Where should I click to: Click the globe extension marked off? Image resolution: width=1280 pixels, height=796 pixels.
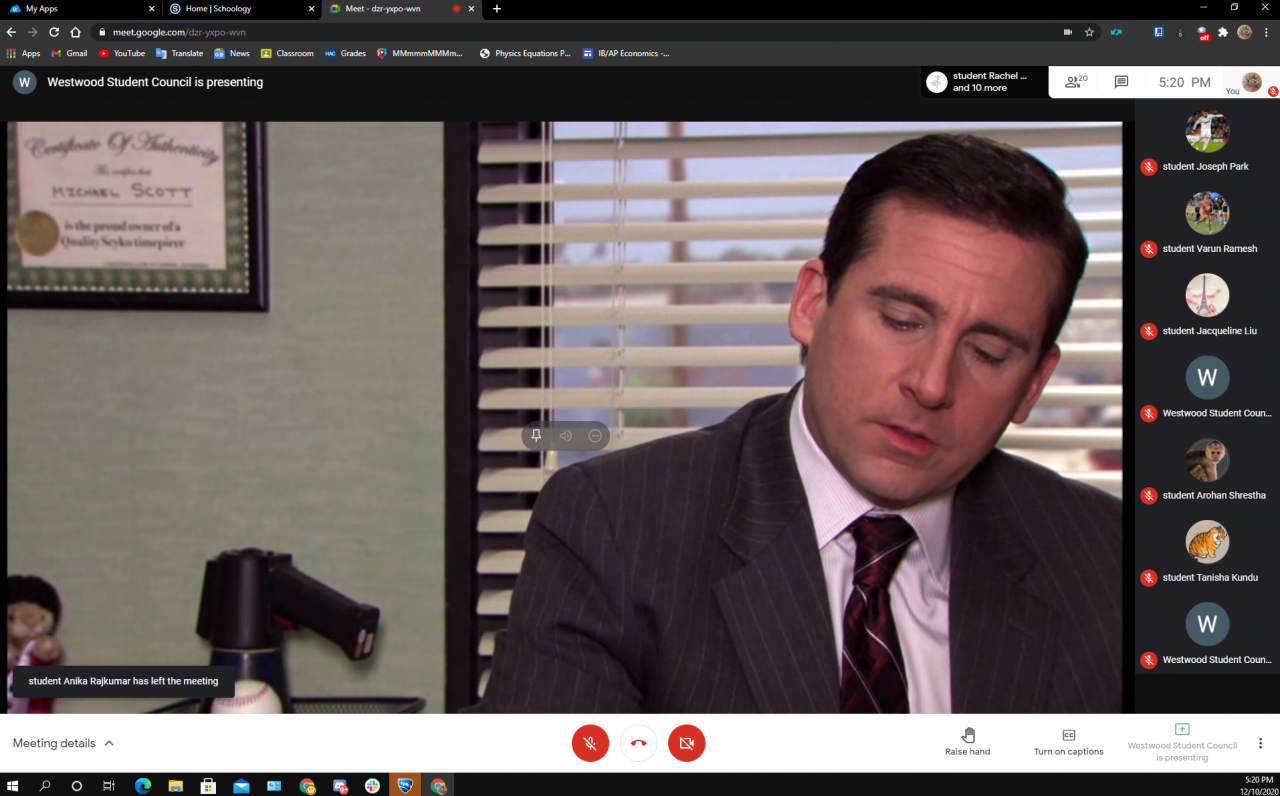coord(1203,33)
